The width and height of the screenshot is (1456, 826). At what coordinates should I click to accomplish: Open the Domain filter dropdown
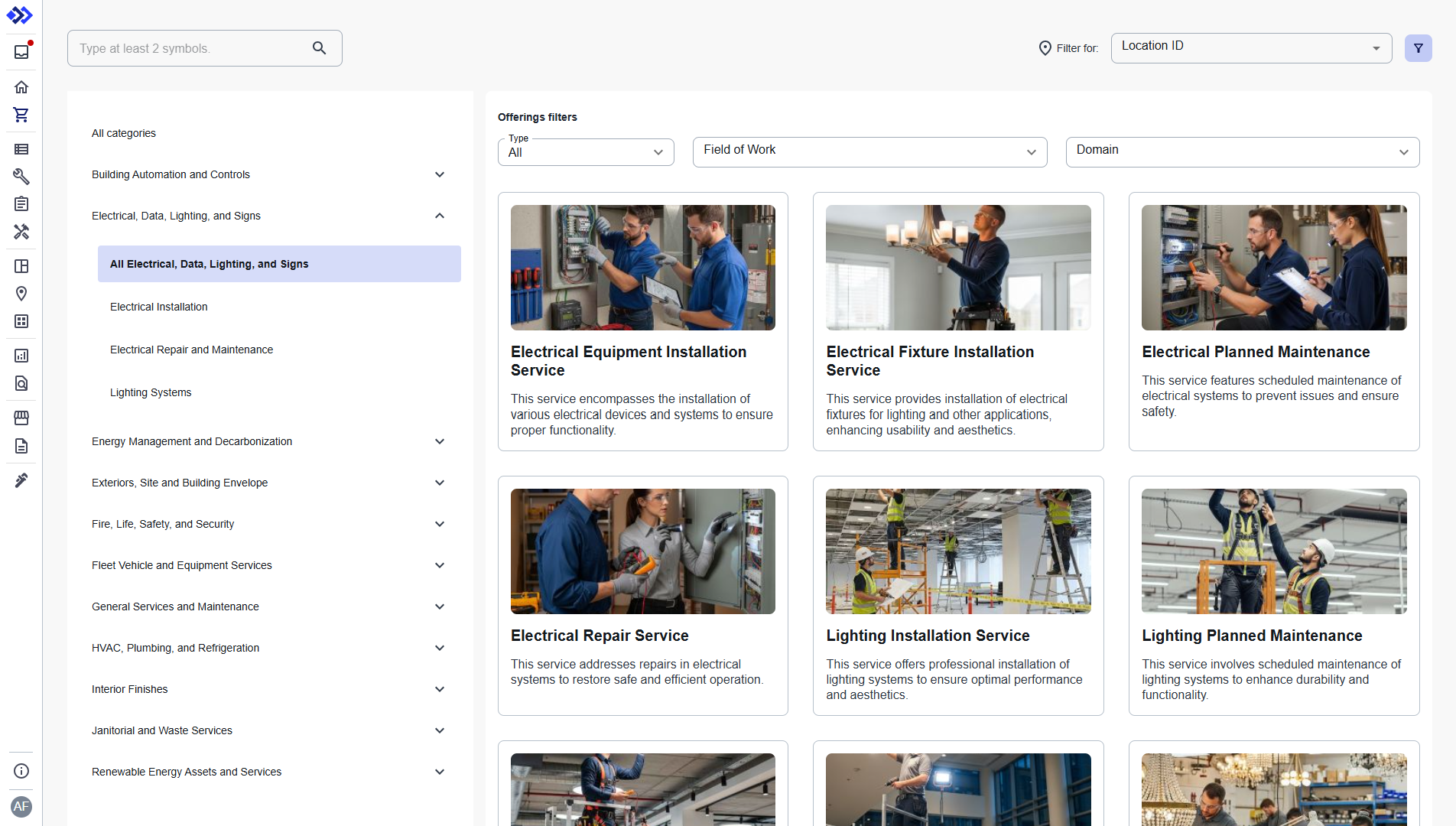(x=1243, y=152)
